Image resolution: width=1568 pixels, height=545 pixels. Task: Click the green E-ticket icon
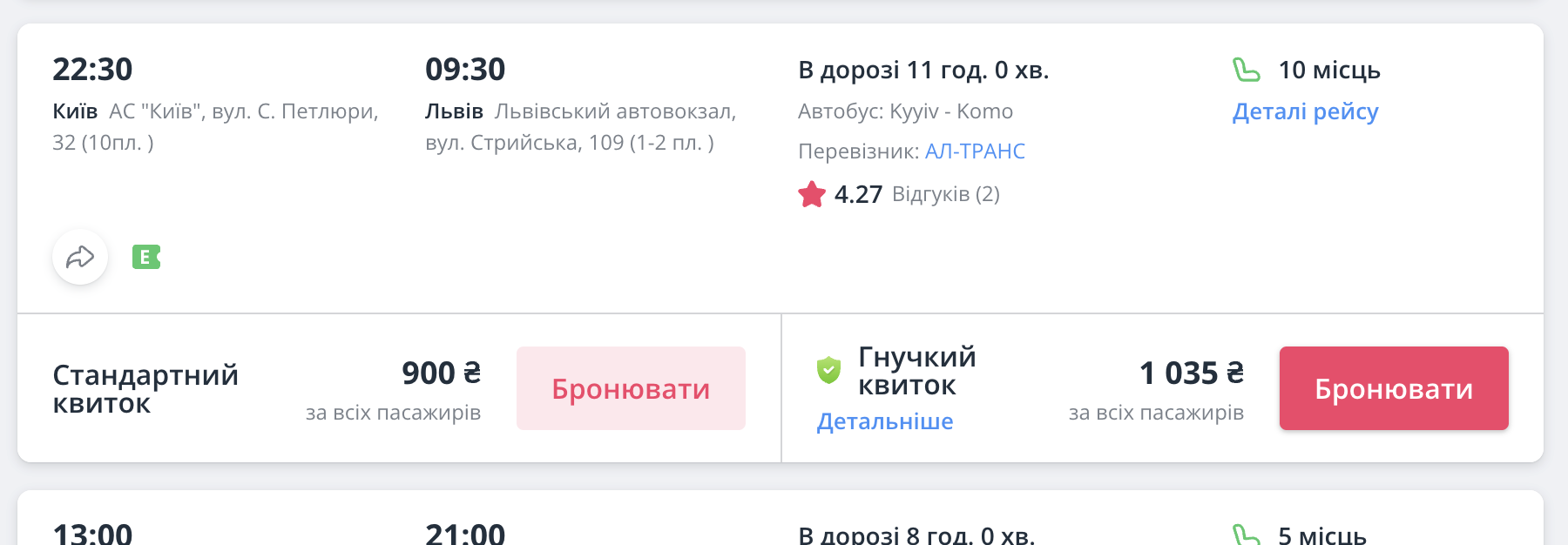click(x=145, y=258)
